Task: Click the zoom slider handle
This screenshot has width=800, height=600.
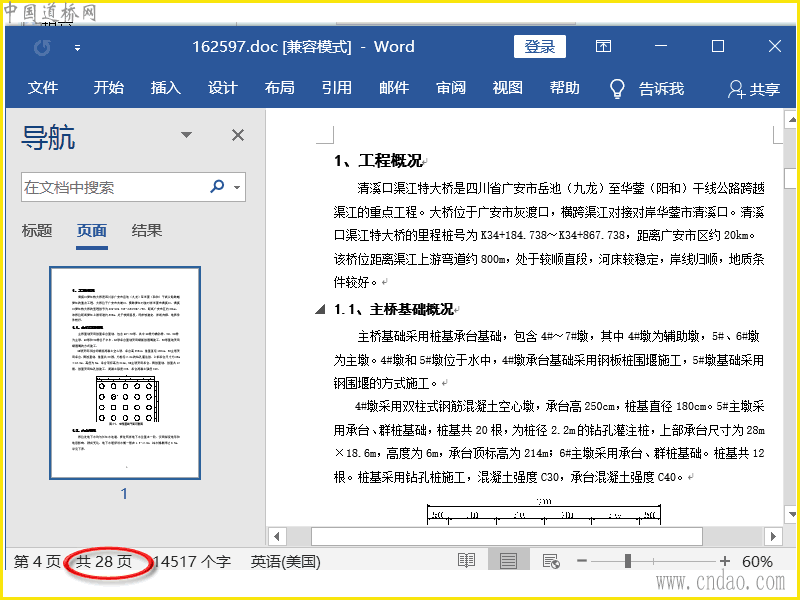Action: (x=628, y=561)
